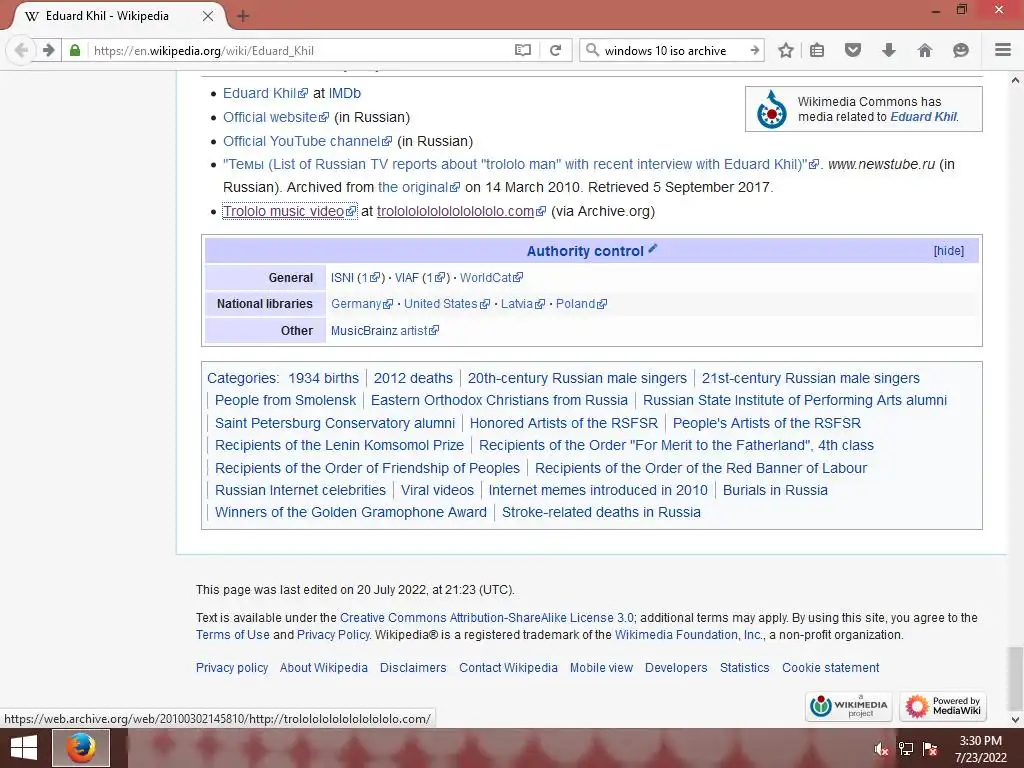Viewport: 1024px width, 768px height.
Task: Open the Latvia library link
Action: (522, 304)
